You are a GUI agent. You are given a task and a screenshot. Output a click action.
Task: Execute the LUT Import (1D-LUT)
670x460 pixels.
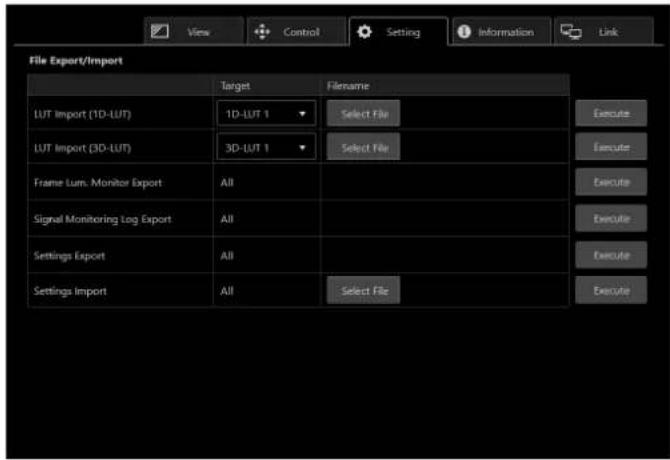(611, 114)
